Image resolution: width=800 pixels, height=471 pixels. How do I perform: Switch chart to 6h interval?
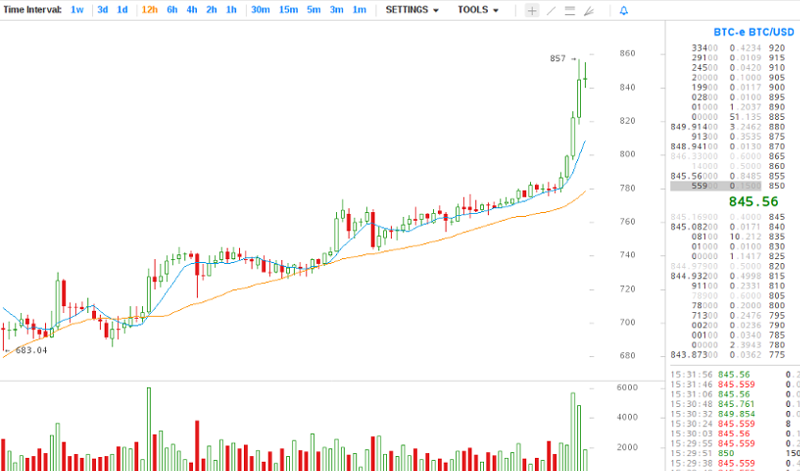coord(172,10)
